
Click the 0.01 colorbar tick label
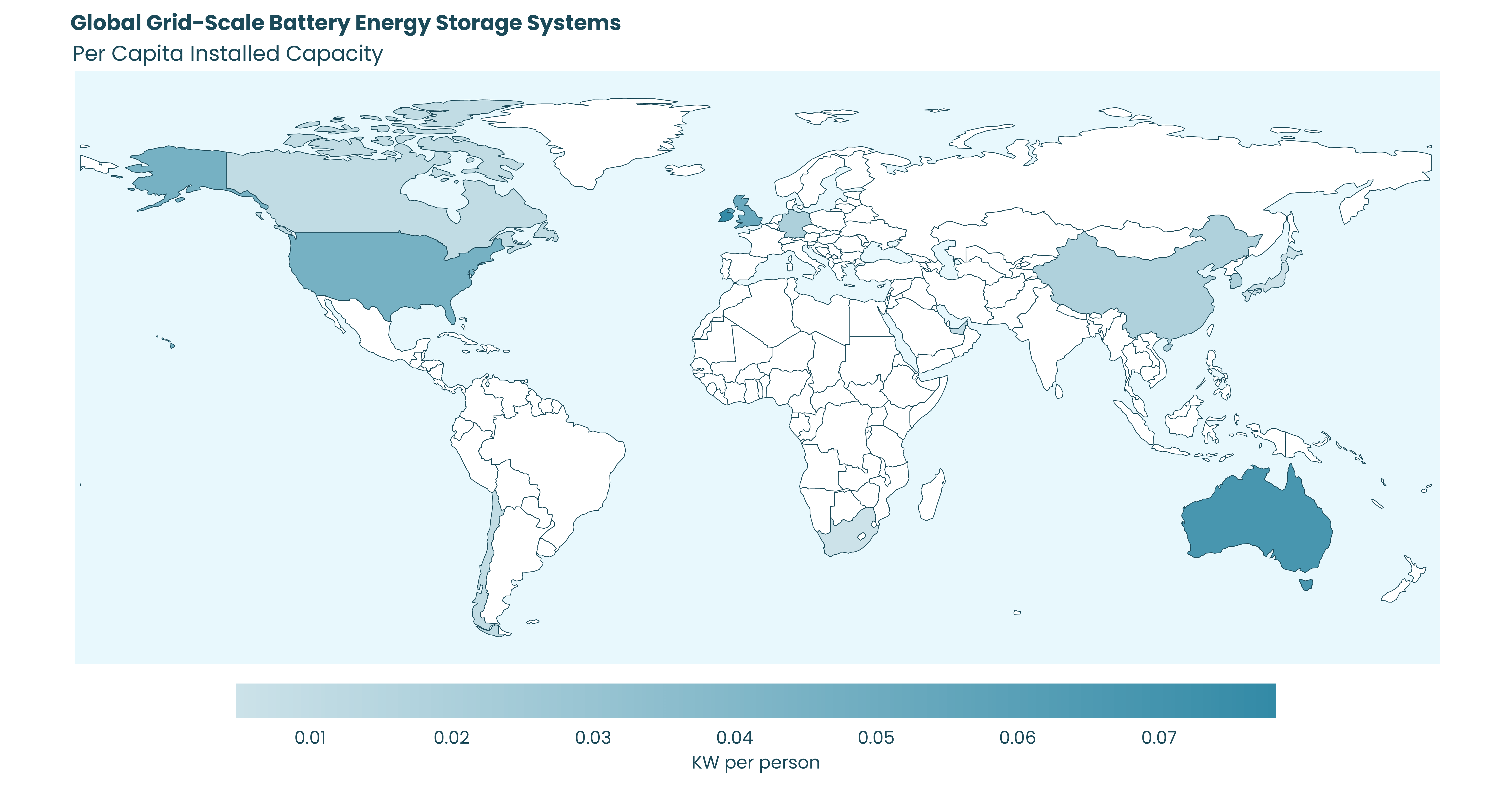[310, 737]
